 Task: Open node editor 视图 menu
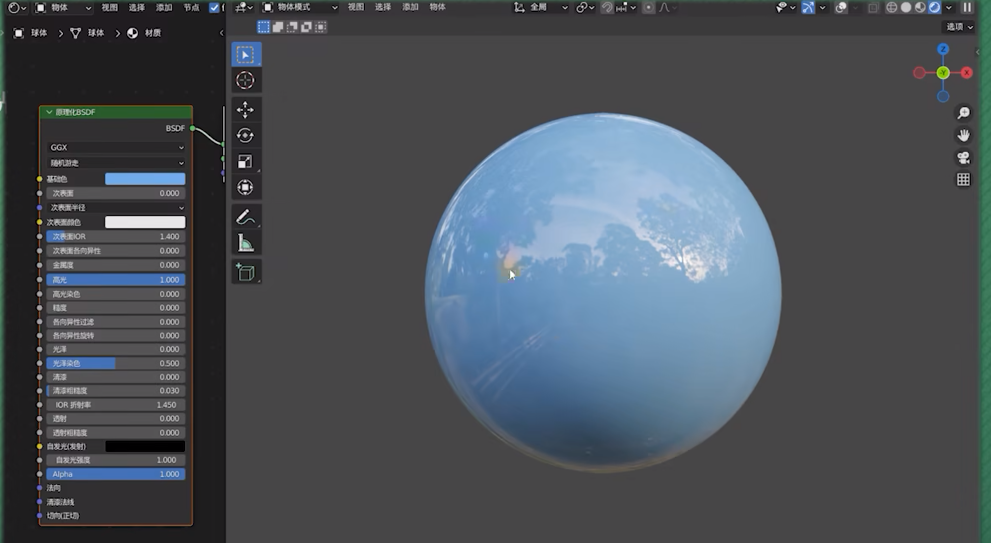pyautogui.click(x=109, y=8)
